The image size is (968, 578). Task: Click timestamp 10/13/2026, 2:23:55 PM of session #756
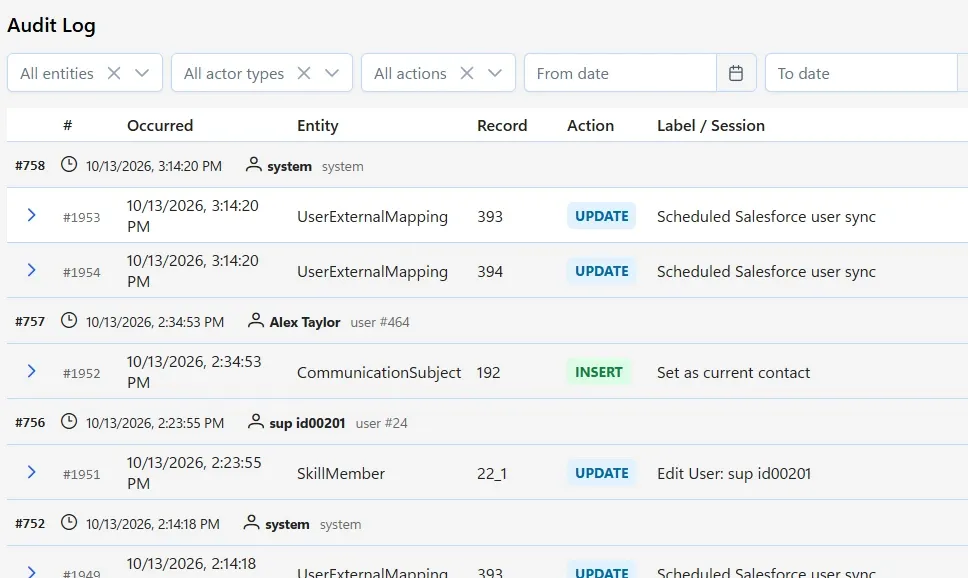tap(155, 423)
